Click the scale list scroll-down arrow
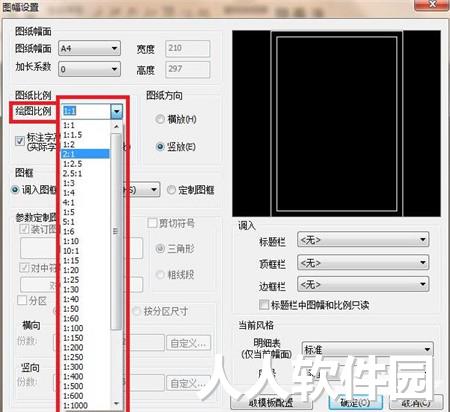The image size is (450, 412). 116,404
